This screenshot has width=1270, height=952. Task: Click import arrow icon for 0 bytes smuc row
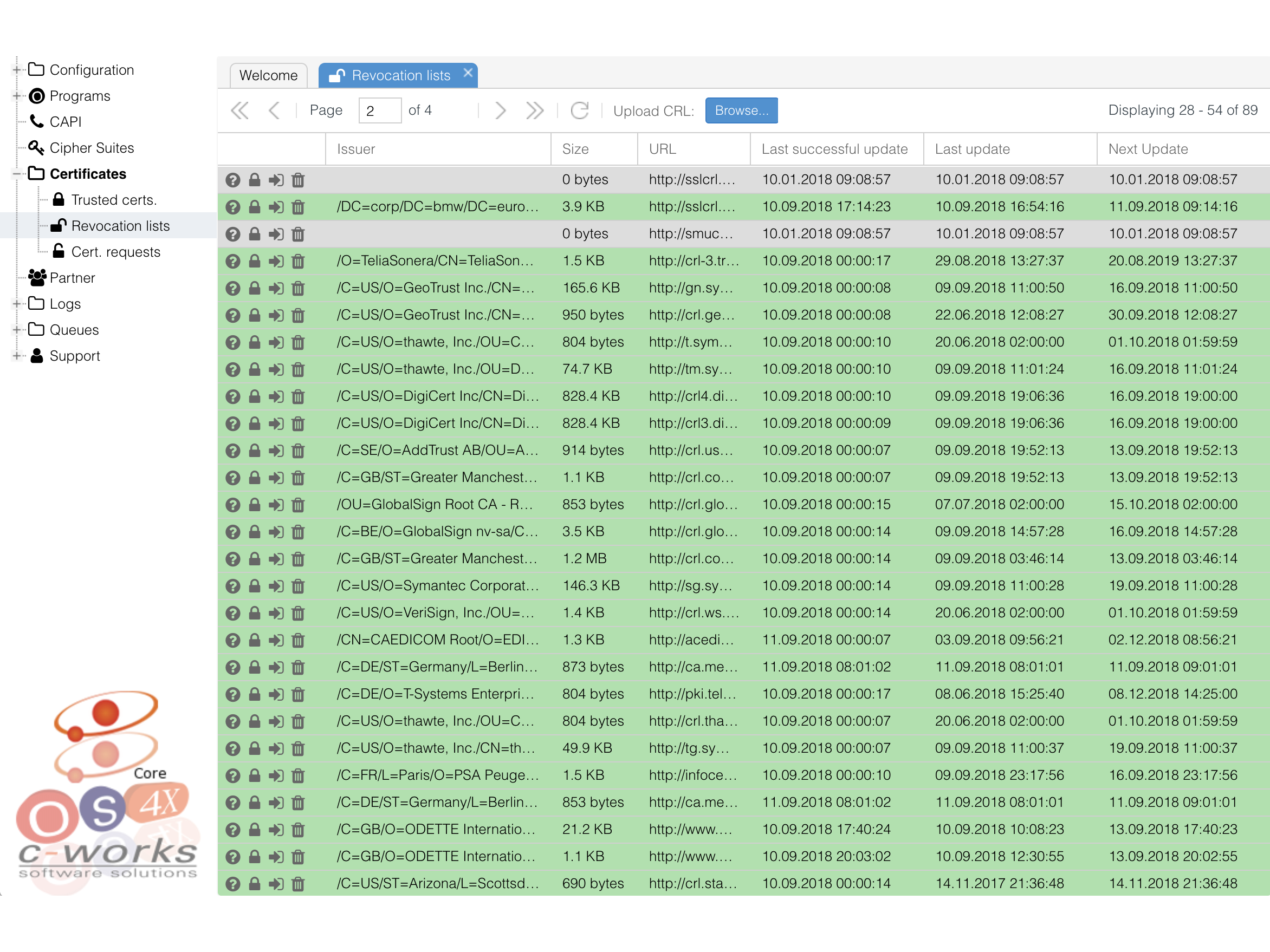[x=276, y=234]
